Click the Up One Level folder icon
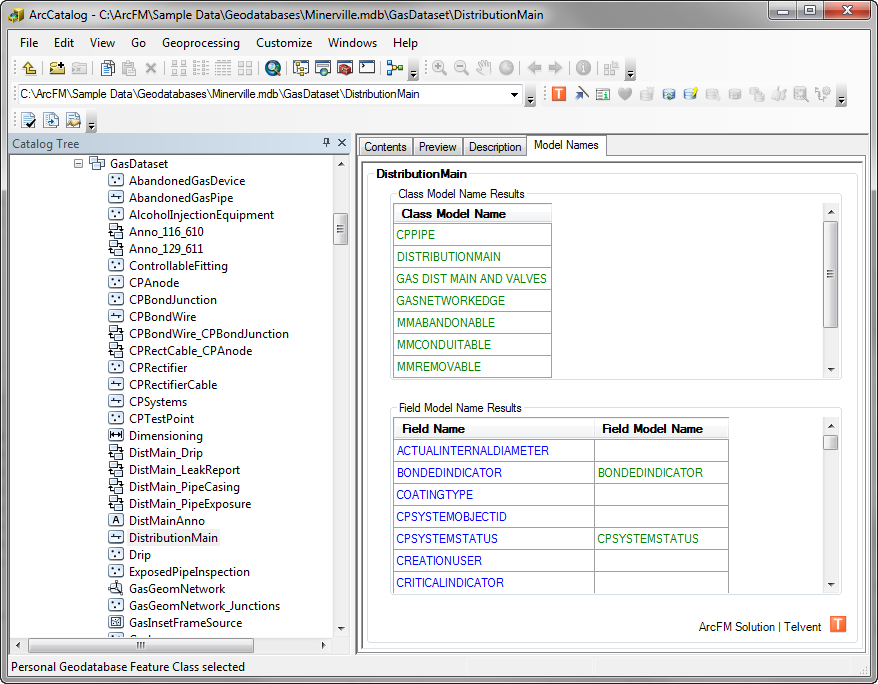Viewport: 878px width, 684px height. tap(29, 68)
